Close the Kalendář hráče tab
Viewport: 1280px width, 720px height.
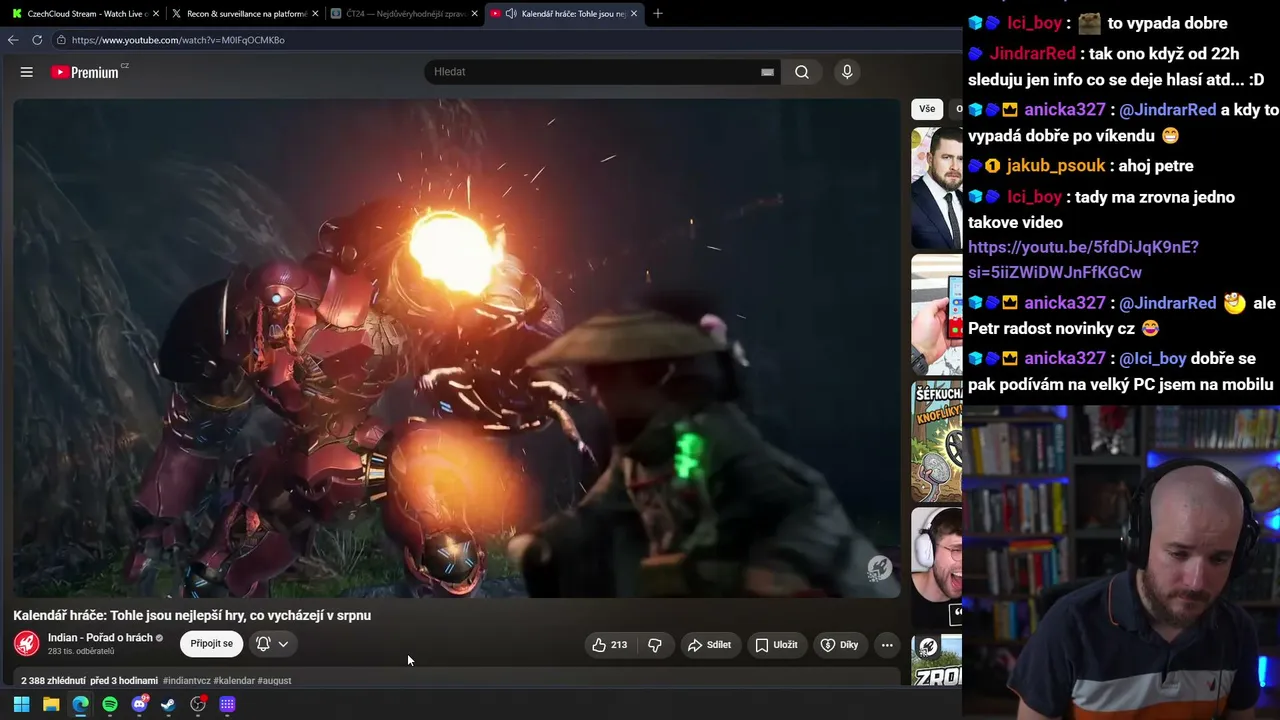(634, 14)
